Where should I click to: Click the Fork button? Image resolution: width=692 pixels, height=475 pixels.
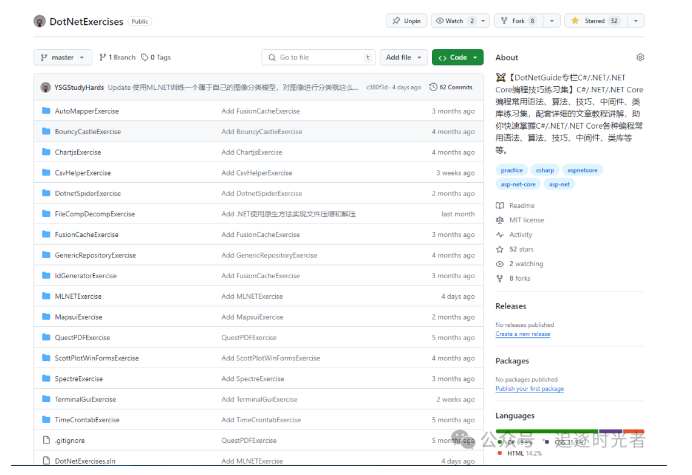519,21
